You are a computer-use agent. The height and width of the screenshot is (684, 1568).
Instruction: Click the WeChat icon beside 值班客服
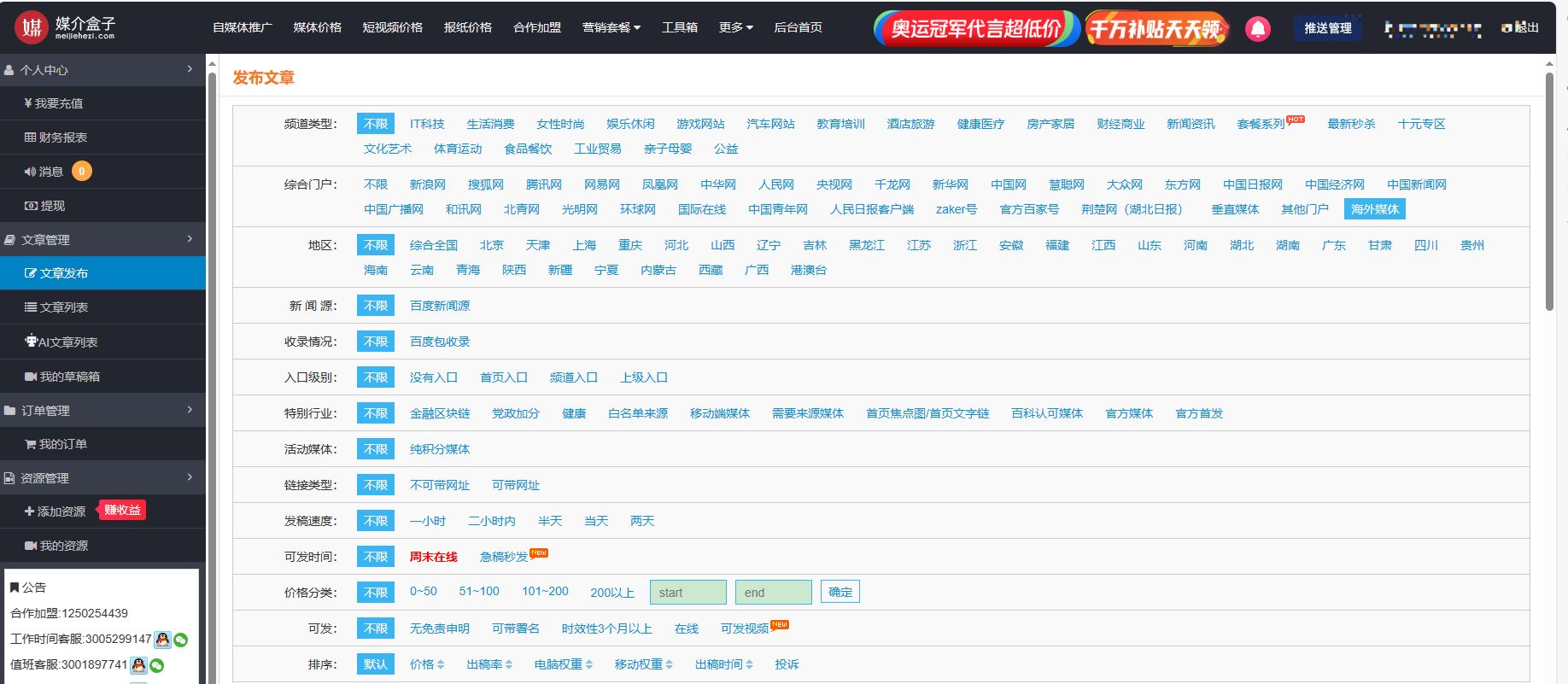(157, 665)
